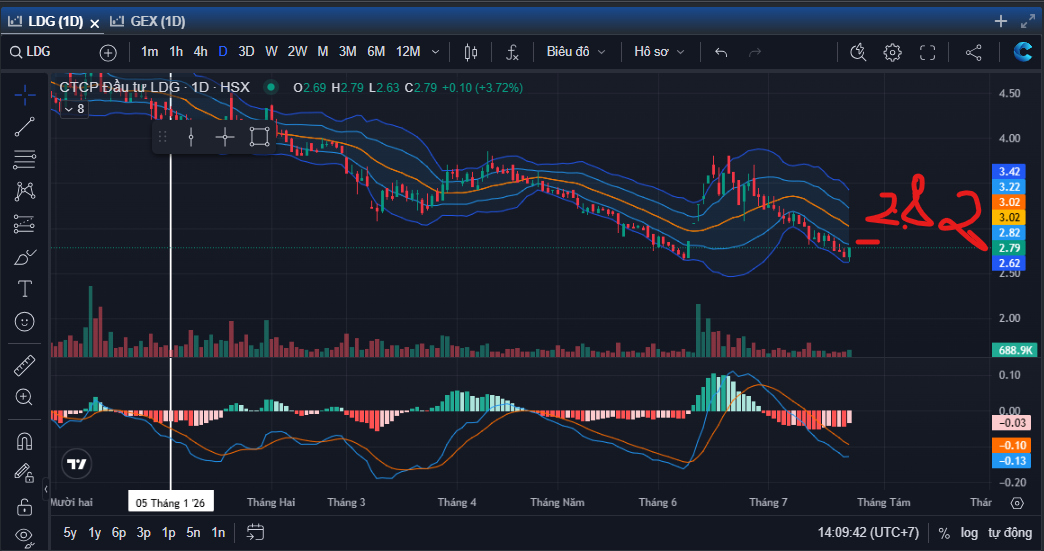Select the trend line drawing tool
This screenshot has width=1044, height=551.
25,127
